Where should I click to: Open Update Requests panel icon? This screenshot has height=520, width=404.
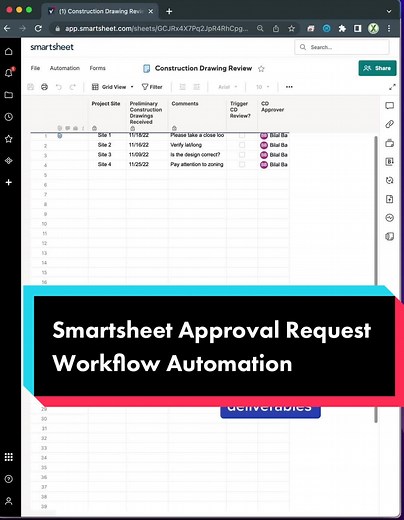point(389,180)
